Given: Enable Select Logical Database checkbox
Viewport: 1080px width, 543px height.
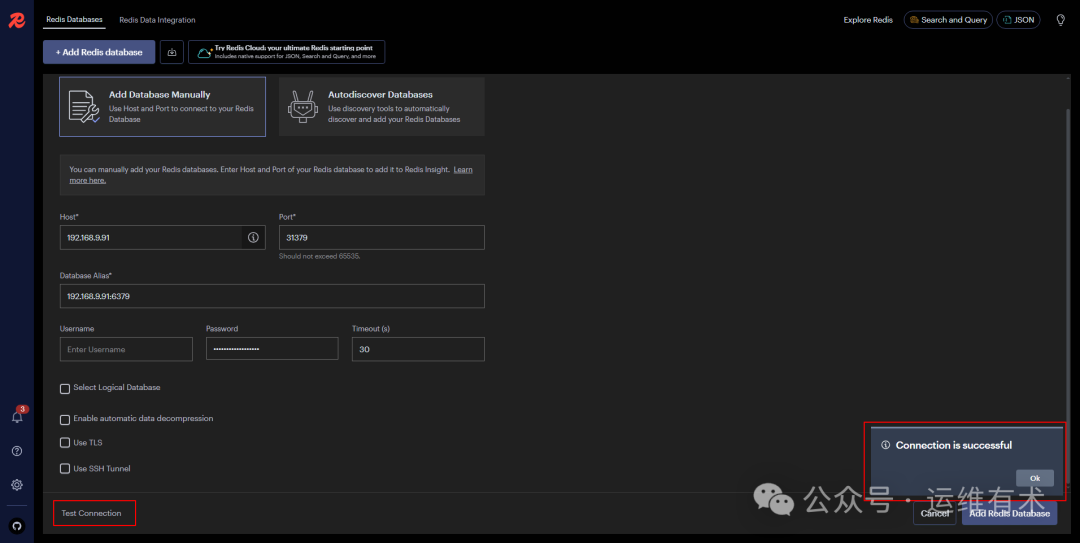Looking at the screenshot, I should pos(65,389).
